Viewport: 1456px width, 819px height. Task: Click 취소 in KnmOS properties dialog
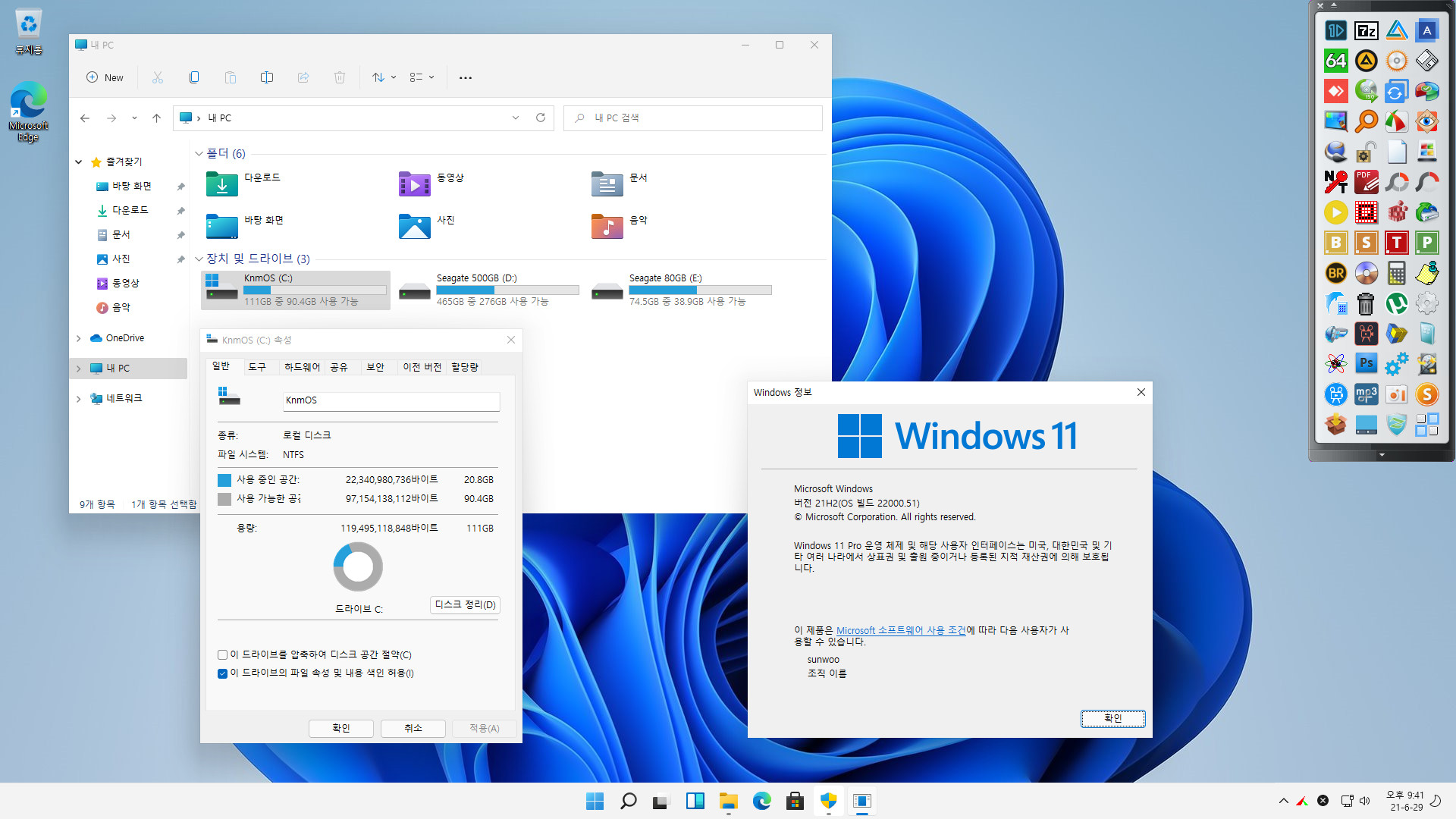(413, 728)
